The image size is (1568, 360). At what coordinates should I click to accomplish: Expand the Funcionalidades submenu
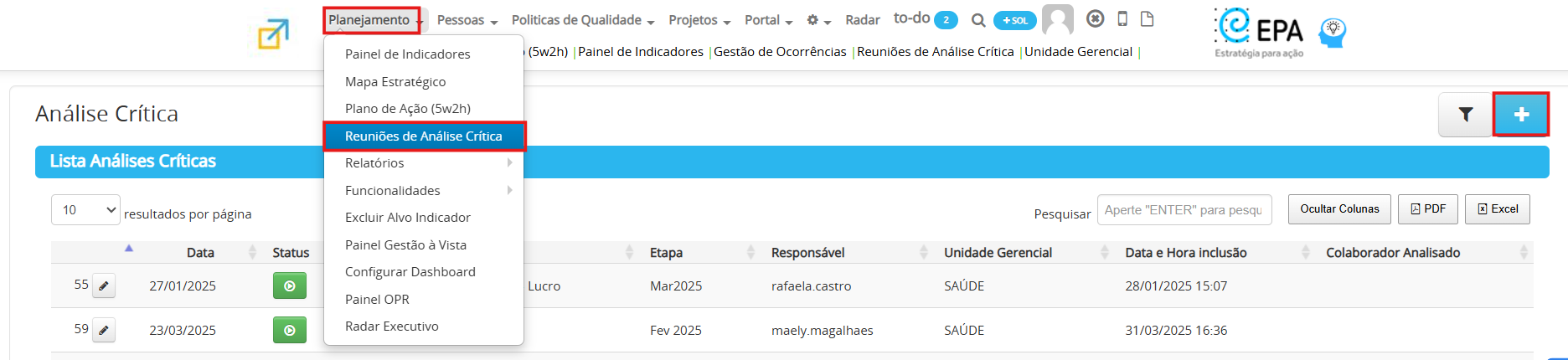click(424, 190)
